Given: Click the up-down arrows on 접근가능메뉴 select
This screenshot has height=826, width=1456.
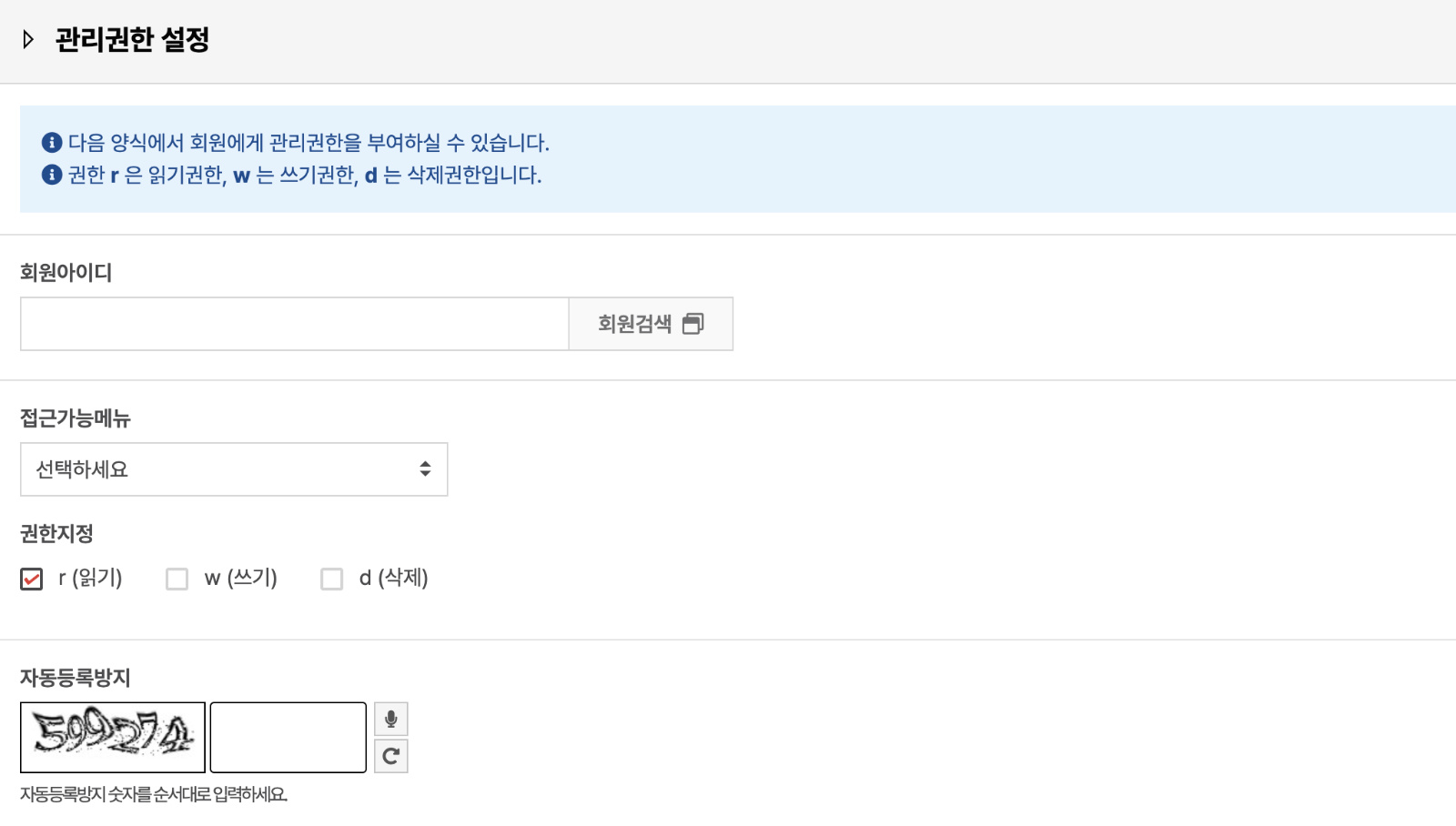Looking at the screenshot, I should pyautogui.click(x=425, y=468).
